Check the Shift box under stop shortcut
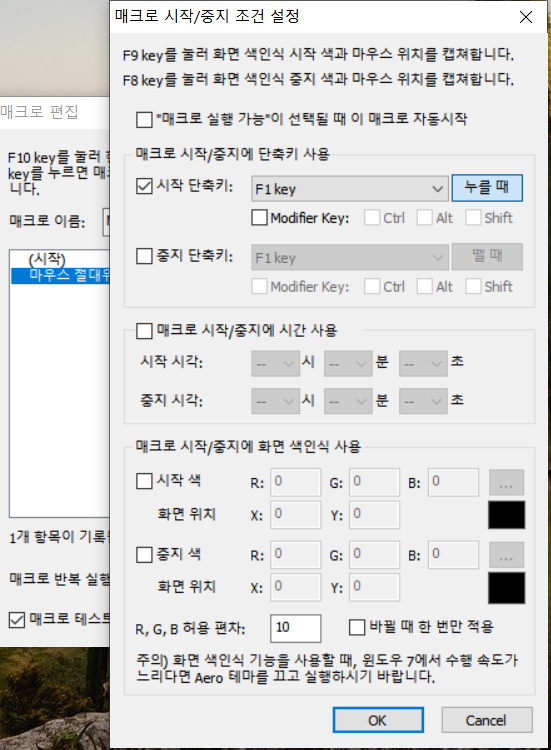The image size is (551, 750). pyautogui.click(x=474, y=287)
